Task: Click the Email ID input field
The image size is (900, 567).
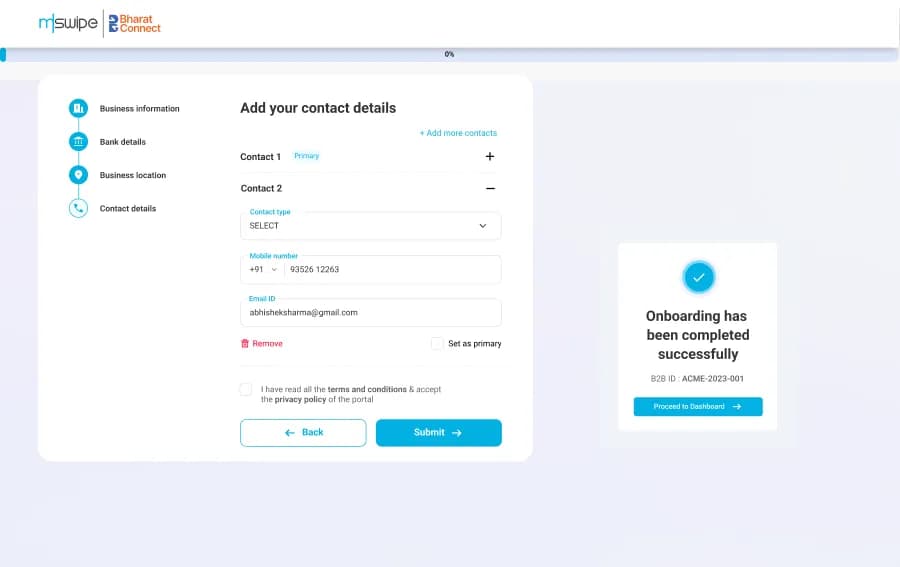Action: (371, 313)
